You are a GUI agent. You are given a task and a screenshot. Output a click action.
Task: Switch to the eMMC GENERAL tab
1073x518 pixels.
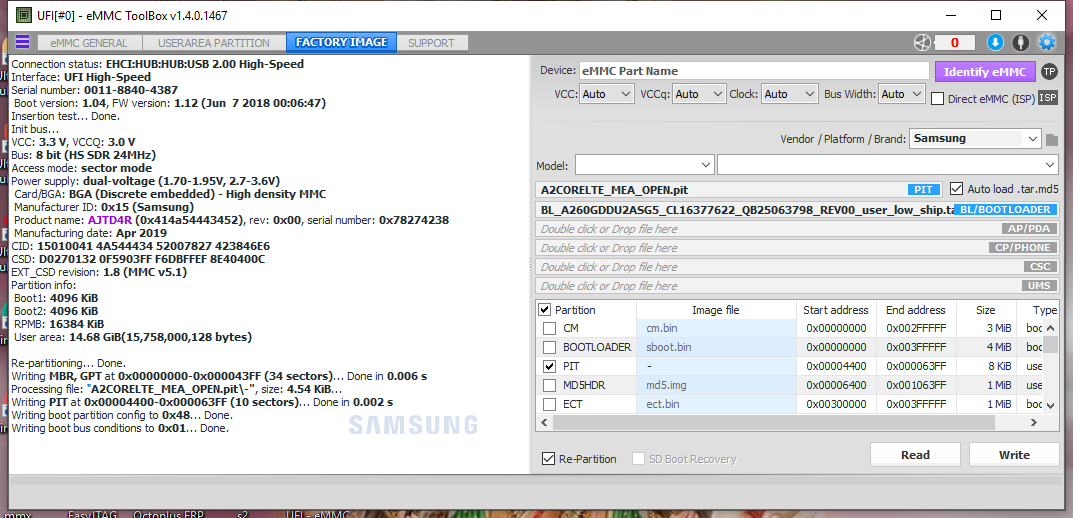(x=89, y=42)
